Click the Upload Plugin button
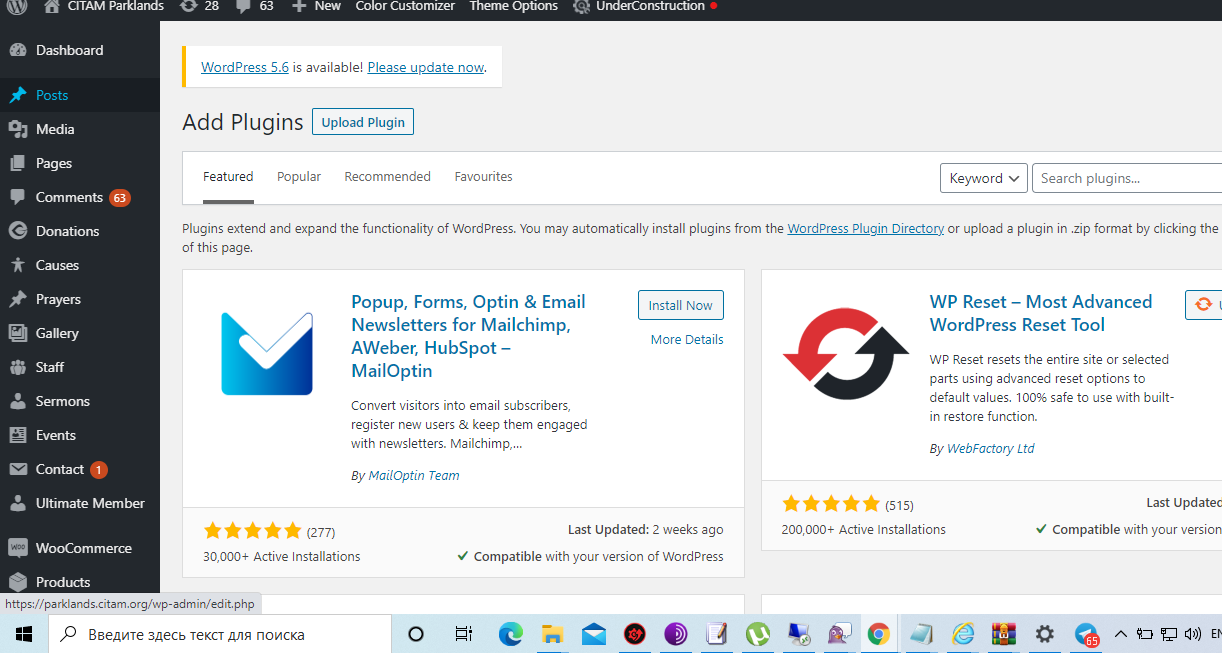1222x653 pixels. (x=363, y=122)
